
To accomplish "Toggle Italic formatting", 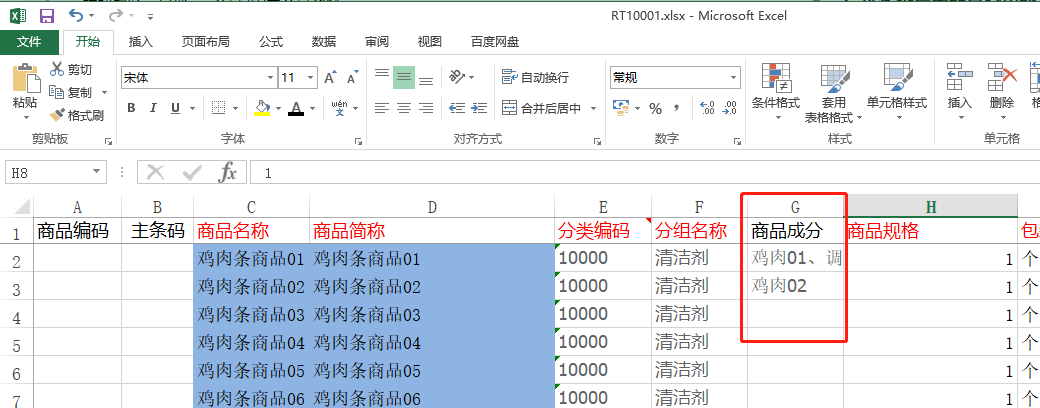I will tap(153, 108).
